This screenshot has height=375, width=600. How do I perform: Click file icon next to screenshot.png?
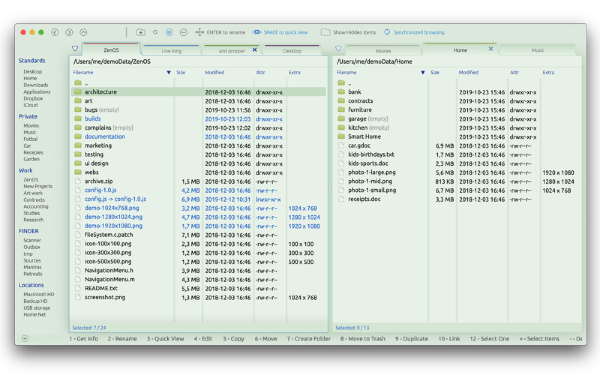78,297
